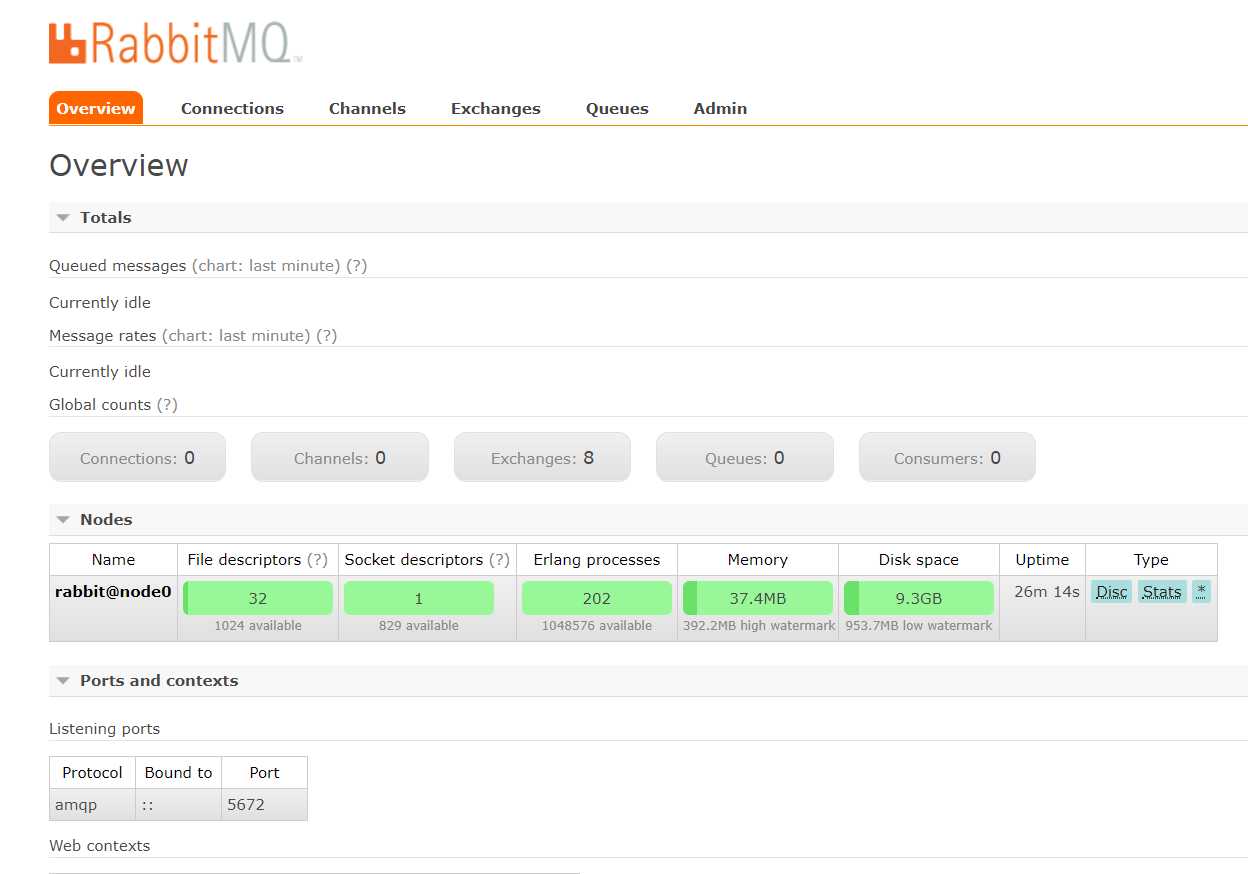
Task: Open help for Message rates
Action: [x=327, y=335]
